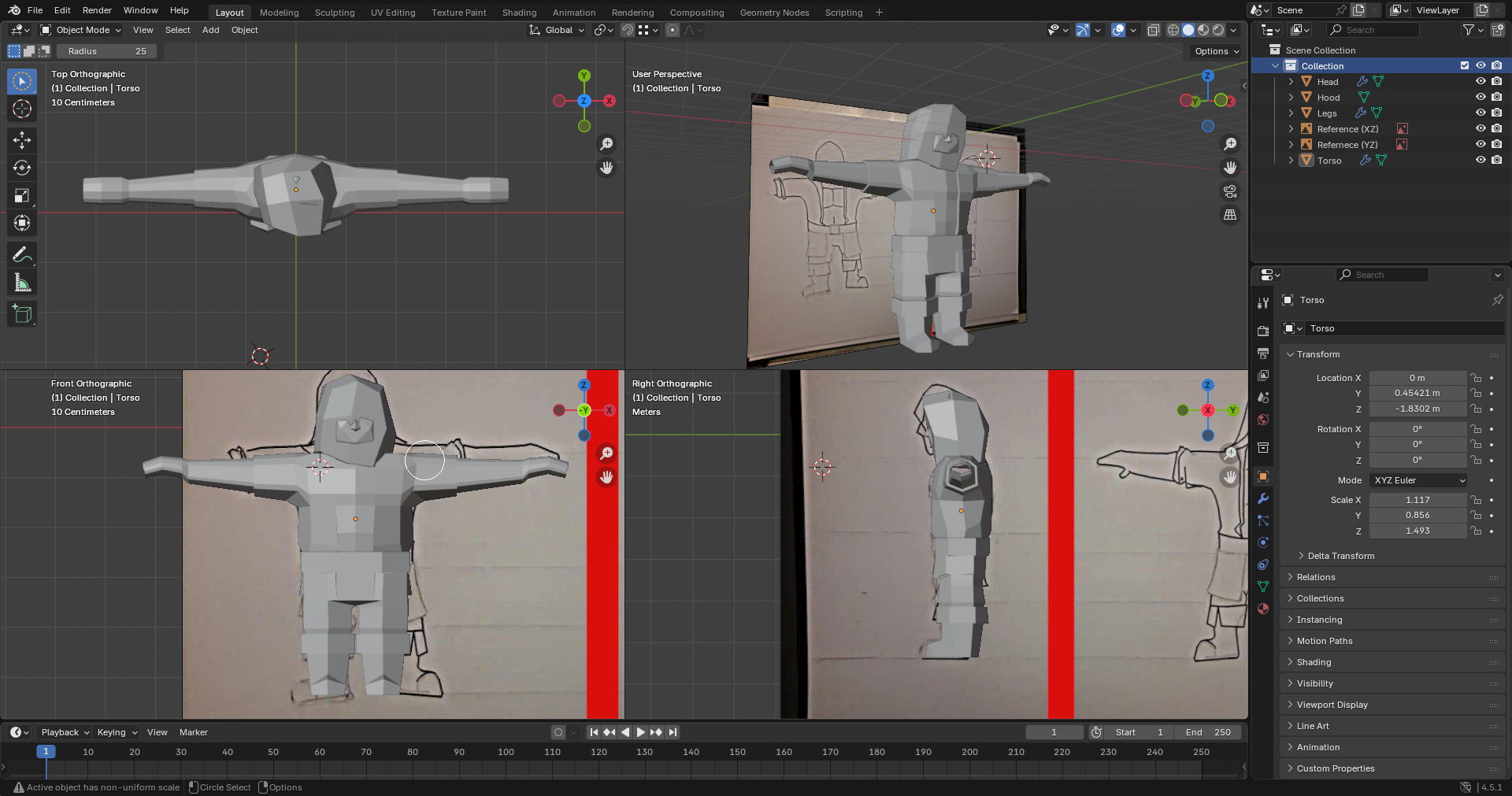Hide the Head object in the viewport
Viewport: 1512px width, 796px height.
point(1480,81)
